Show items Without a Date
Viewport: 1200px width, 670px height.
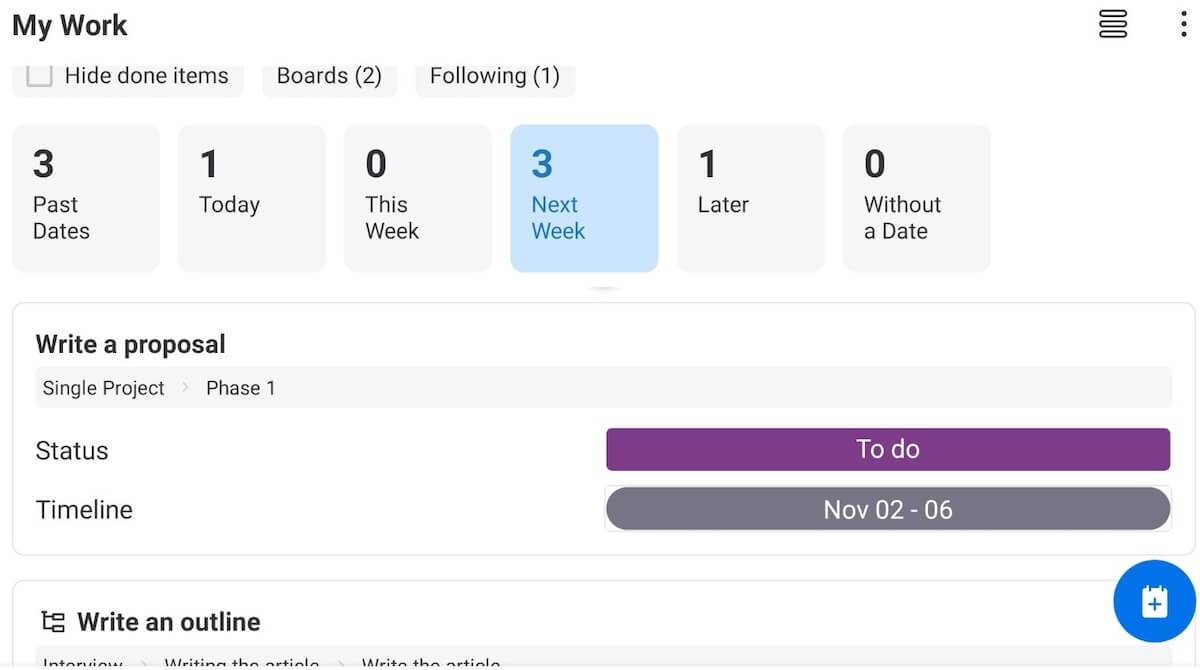click(x=916, y=198)
